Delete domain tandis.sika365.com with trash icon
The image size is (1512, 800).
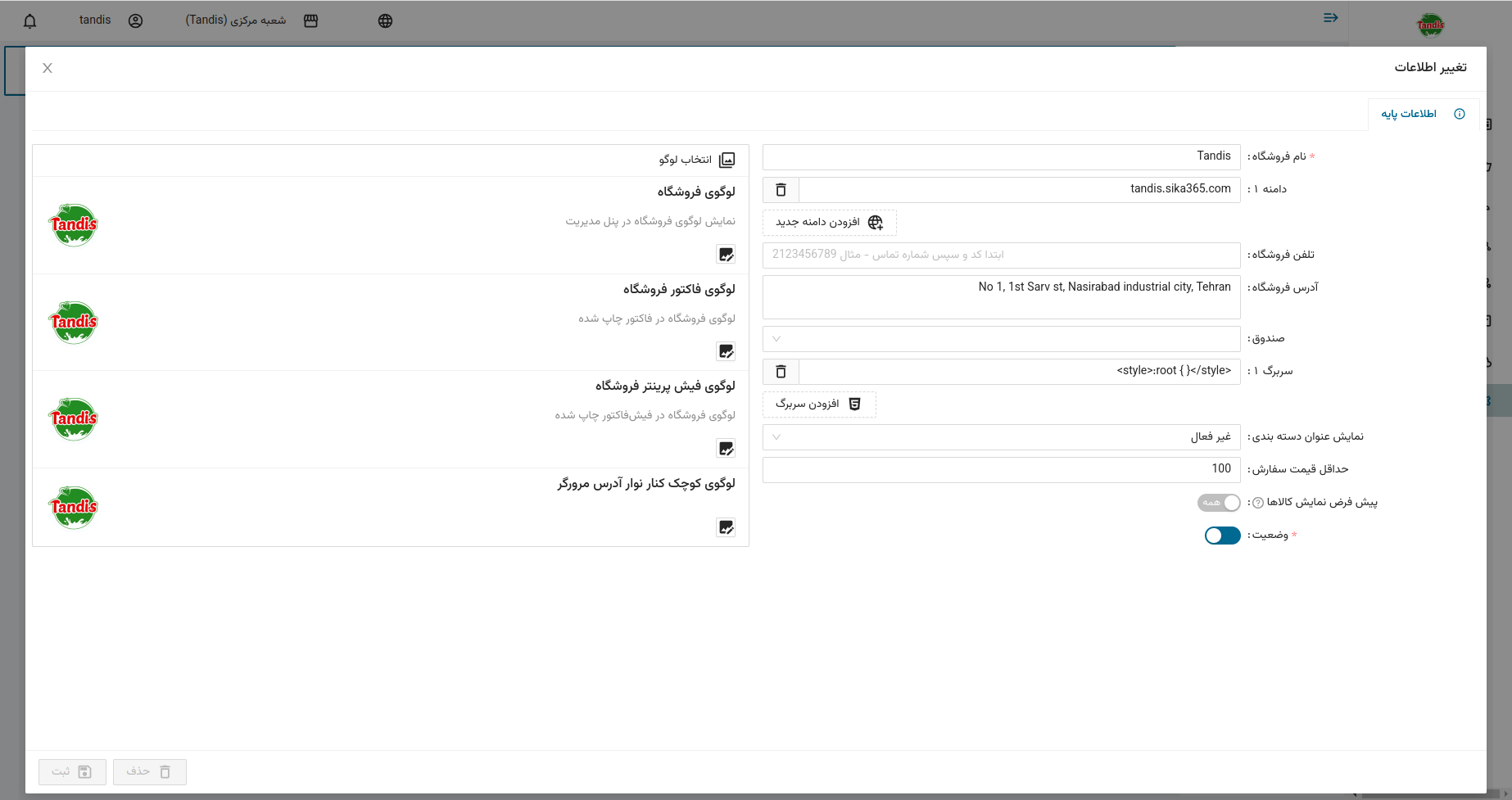[781, 190]
